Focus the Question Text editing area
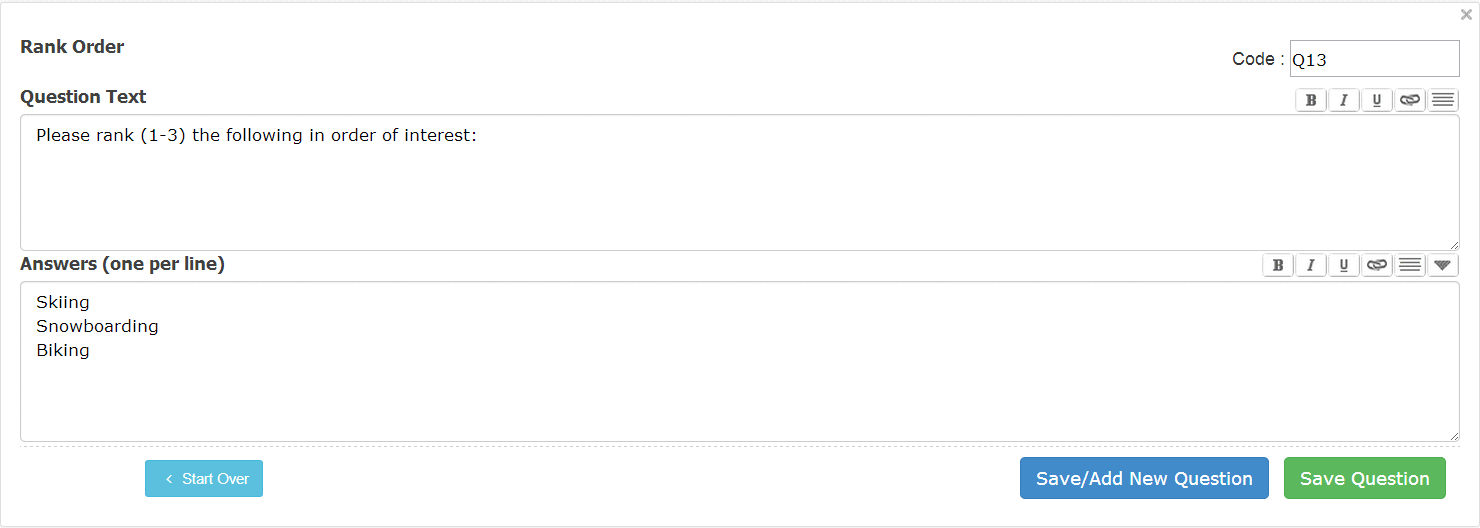Image resolution: width=1480 pixels, height=528 pixels. [x=739, y=183]
